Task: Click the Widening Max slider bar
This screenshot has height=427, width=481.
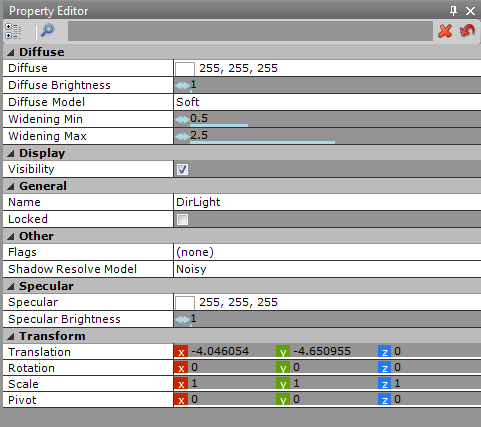Action: (262, 142)
